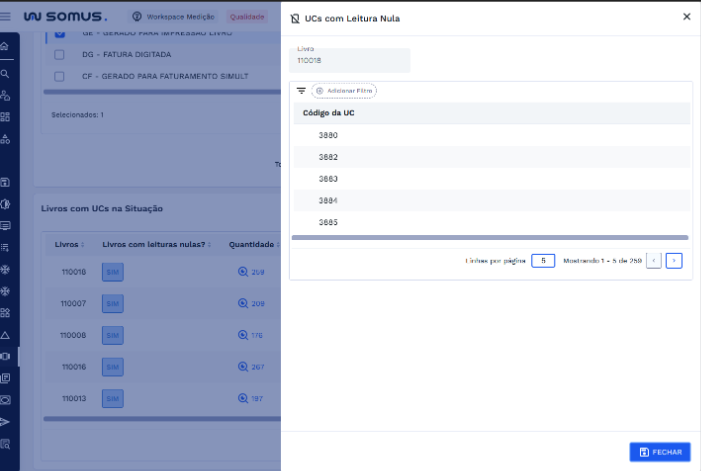701x471 pixels.
Task: Select UC code 3880 row
Action: click(x=492, y=135)
